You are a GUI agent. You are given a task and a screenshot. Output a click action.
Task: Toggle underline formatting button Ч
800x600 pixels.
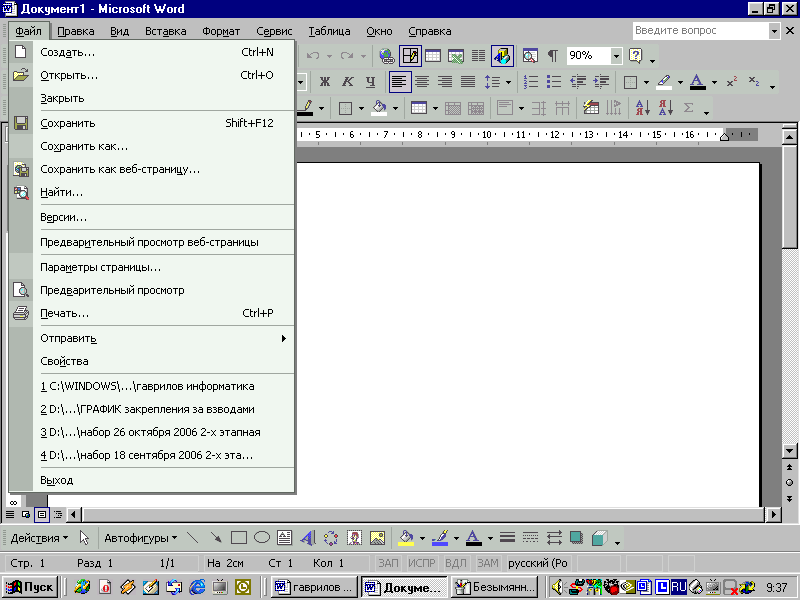tap(371, 82)
